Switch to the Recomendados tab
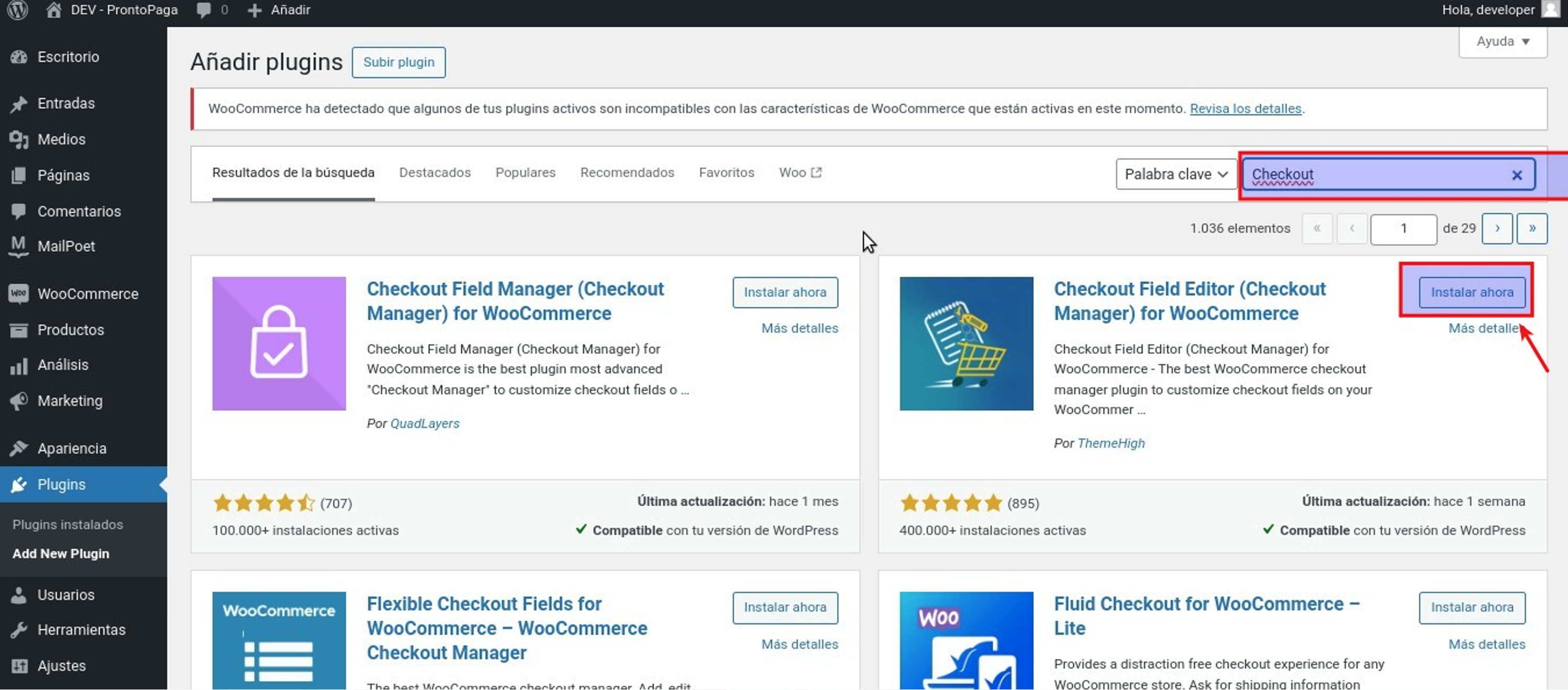 coord(627,172)
